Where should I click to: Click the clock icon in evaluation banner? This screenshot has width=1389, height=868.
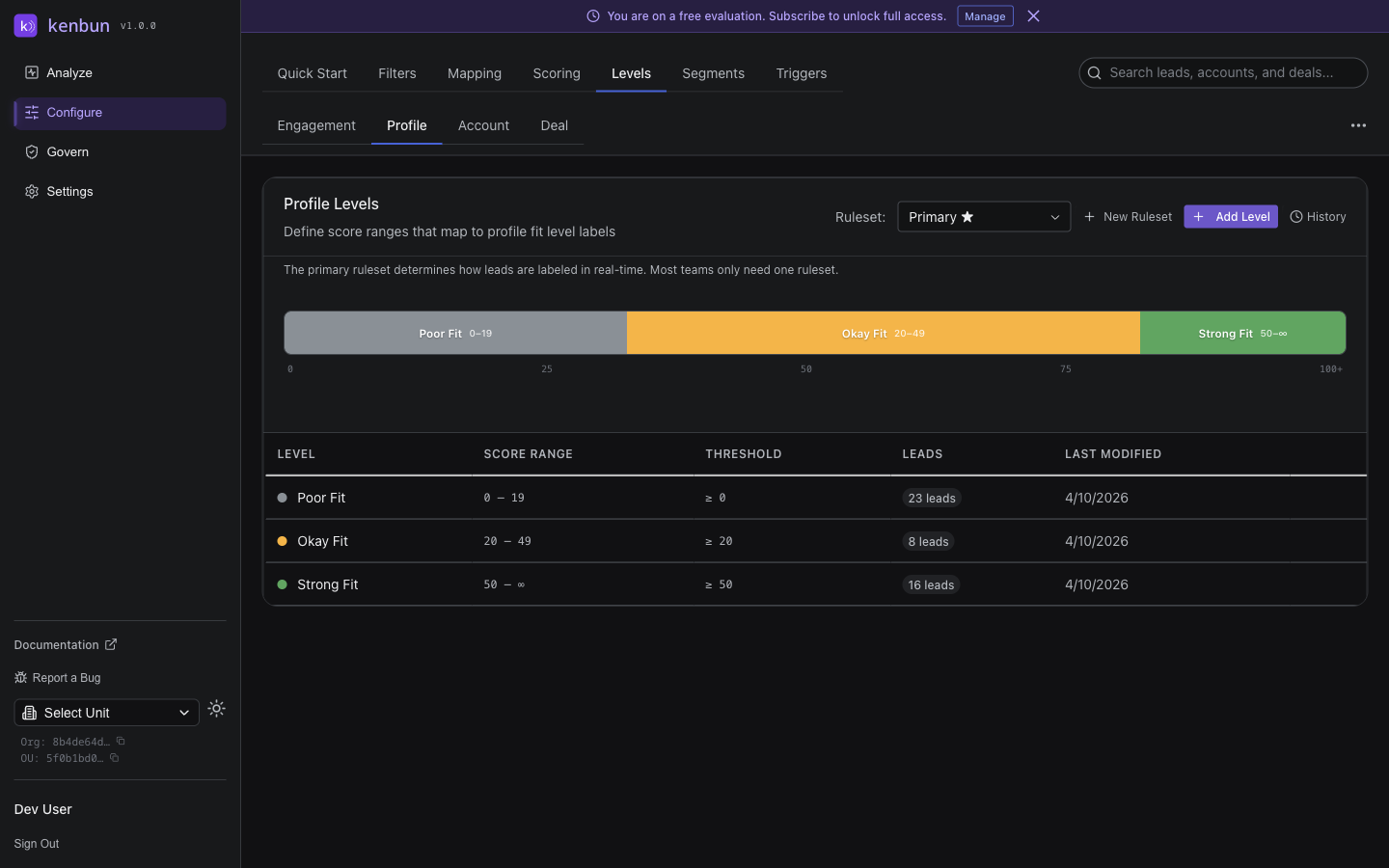(593, 16)
